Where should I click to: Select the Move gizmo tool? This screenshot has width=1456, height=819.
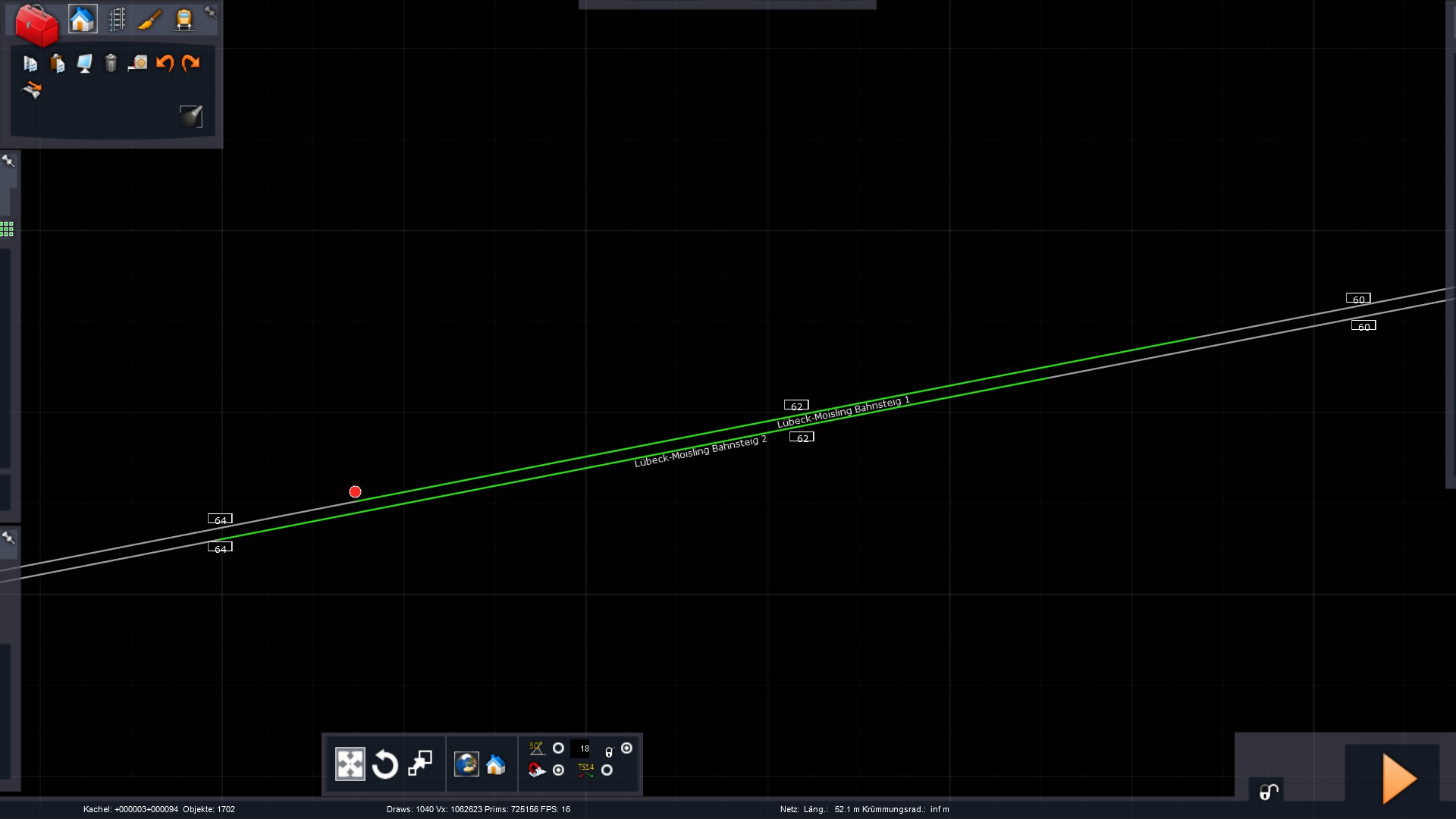point(350,764)
